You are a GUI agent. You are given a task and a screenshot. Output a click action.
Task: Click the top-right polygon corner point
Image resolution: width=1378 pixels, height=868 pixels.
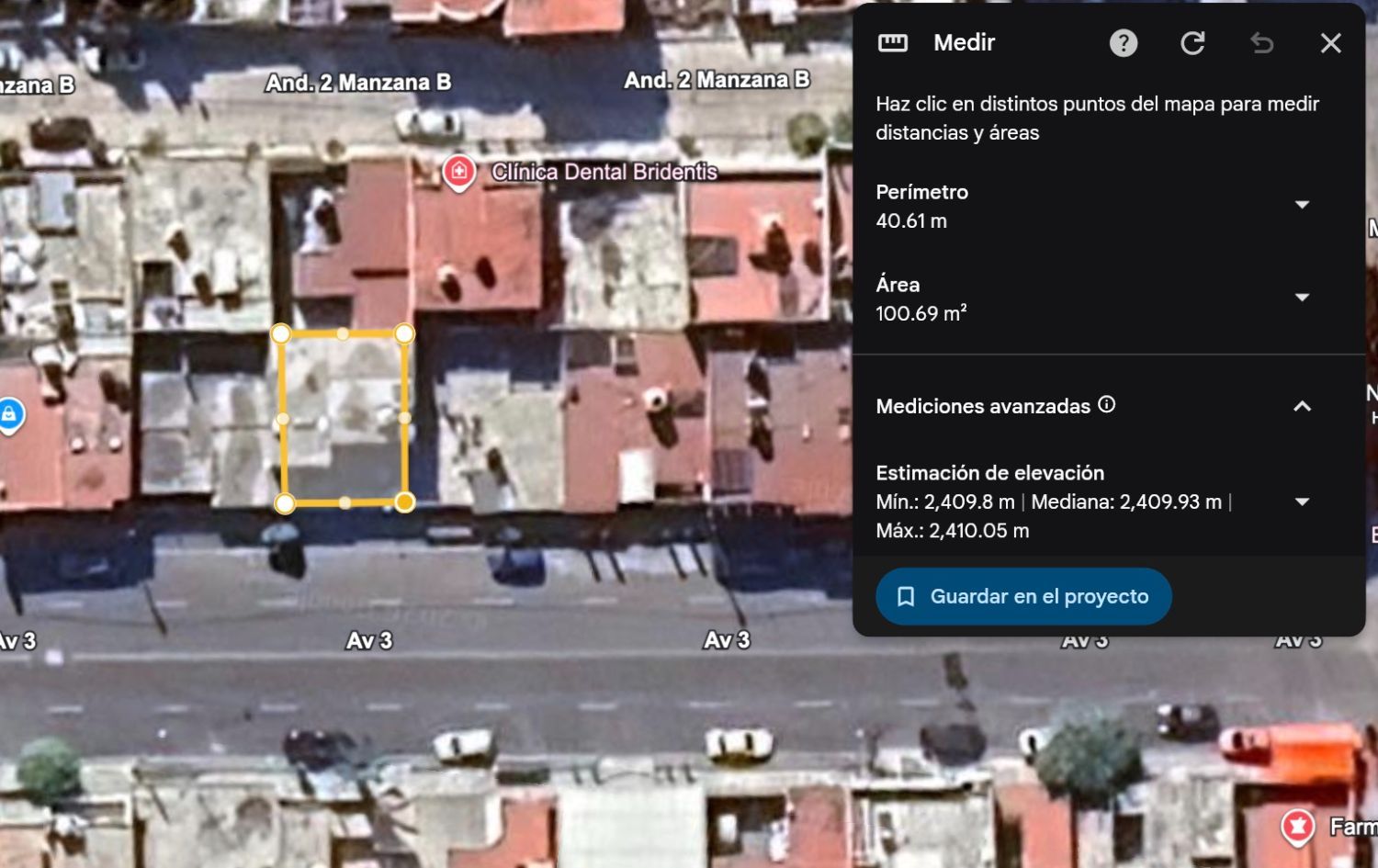point(404,333)
